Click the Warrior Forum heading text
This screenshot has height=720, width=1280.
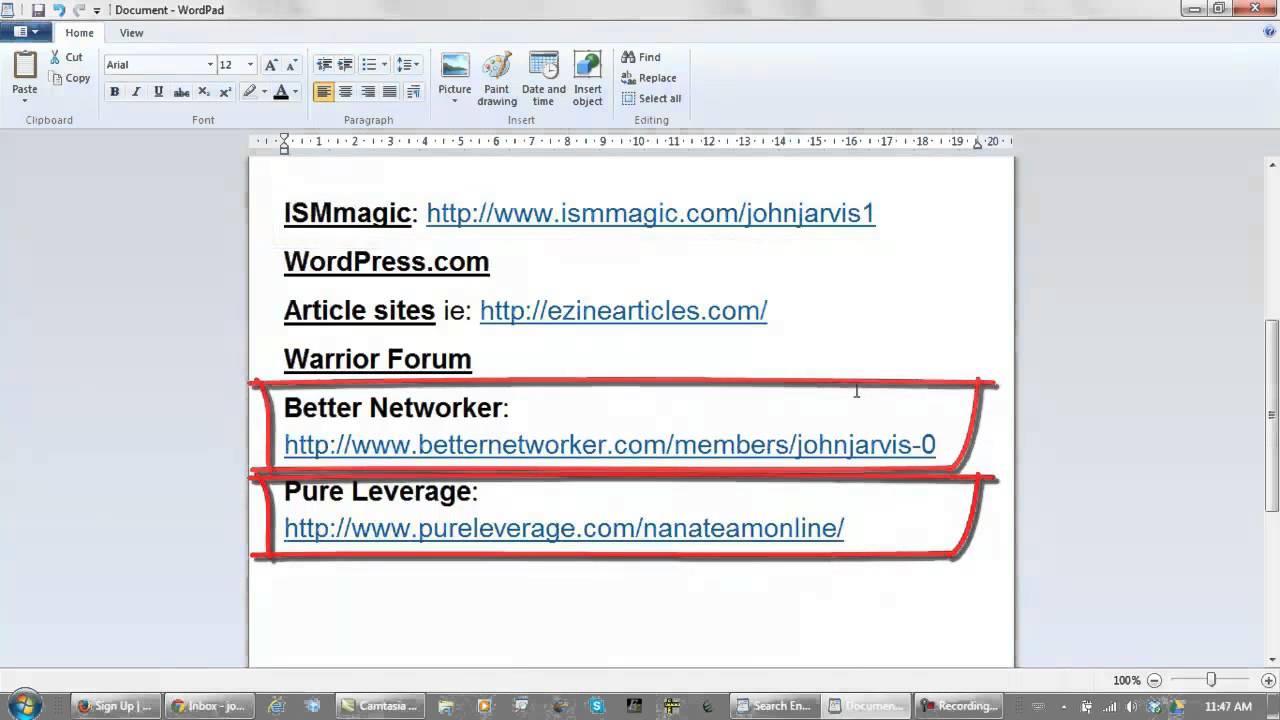(x=378, y=359)
